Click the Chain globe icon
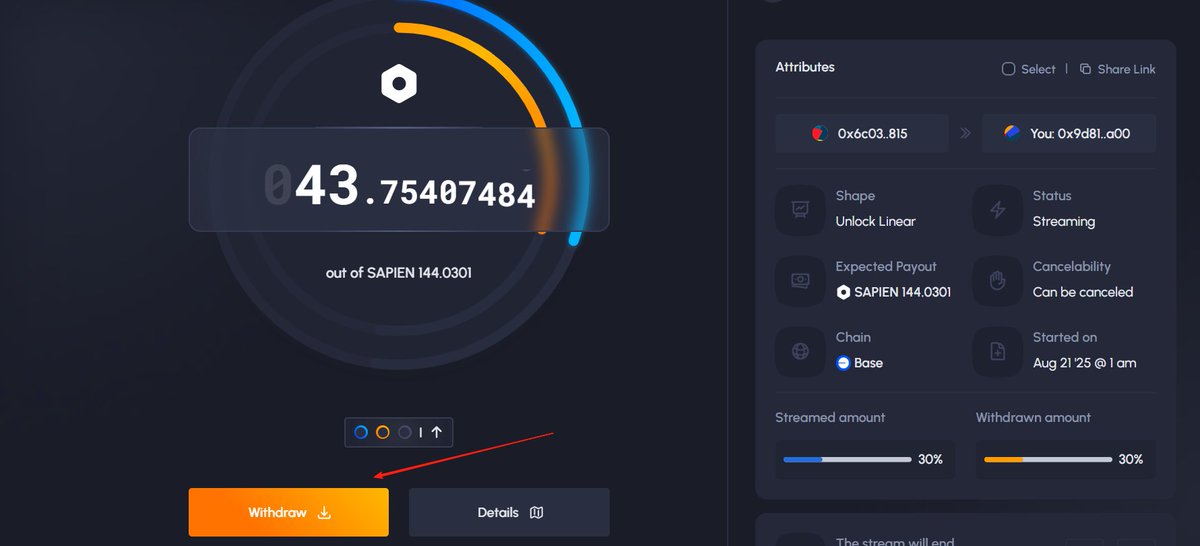Image resolution: width=1200 pixels, height=546 pixels. click(x=801, y=351)
